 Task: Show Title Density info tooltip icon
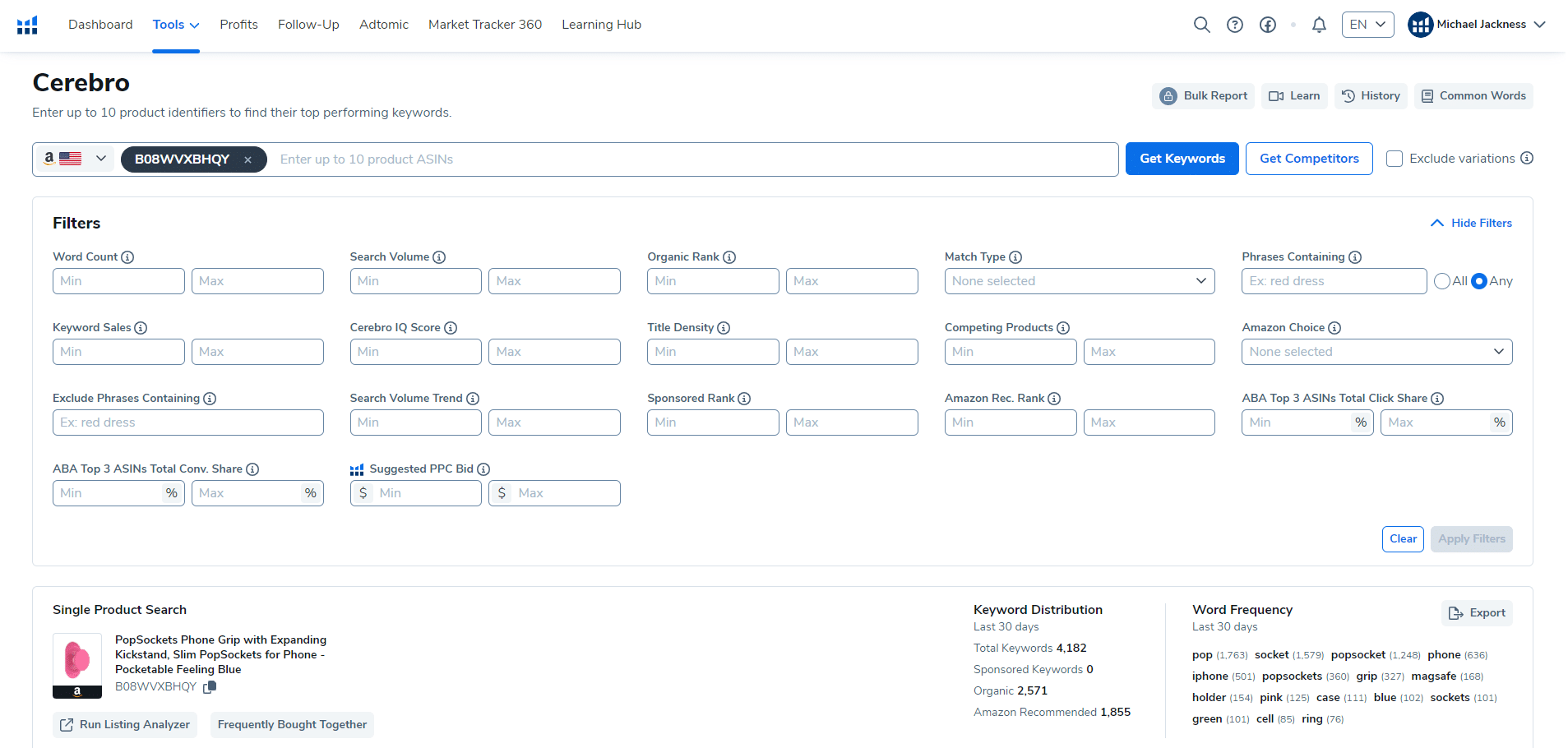point(724,328)
